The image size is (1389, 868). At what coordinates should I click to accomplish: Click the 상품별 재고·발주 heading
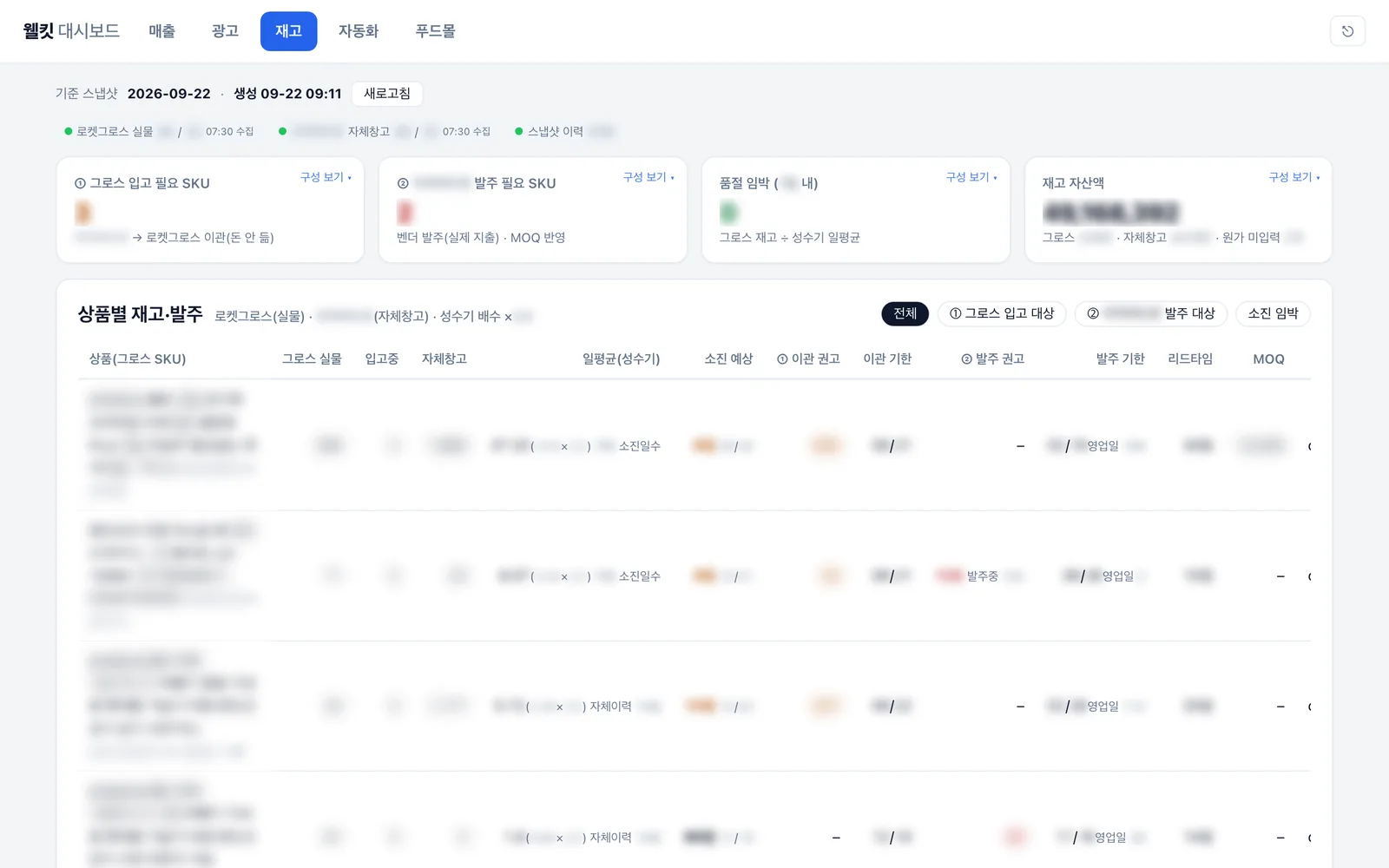click(x=140, y=314)
